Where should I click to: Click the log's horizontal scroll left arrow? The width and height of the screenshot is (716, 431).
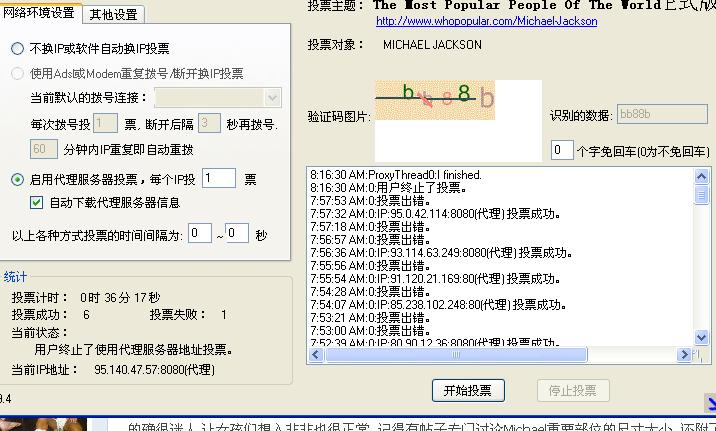click(316, 354)
